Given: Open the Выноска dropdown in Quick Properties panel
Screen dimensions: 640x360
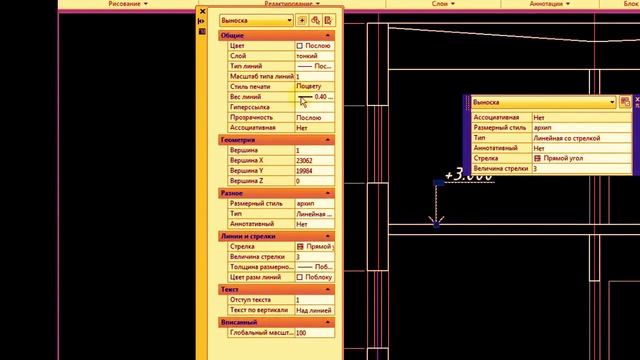Looking at the screenshot, I should coord(543,102).
